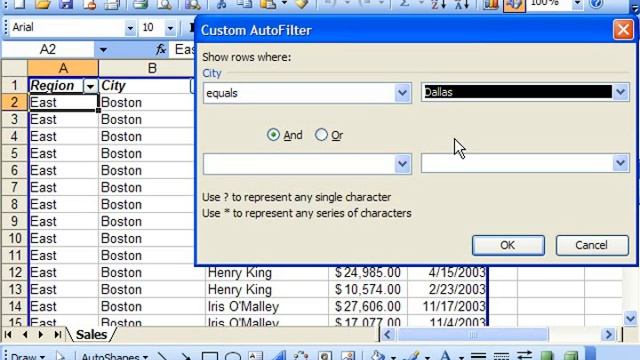Click the Name Box showing A2
This screenshot has height=360, width=640.
pyautogui.click(x=48, y=50)
